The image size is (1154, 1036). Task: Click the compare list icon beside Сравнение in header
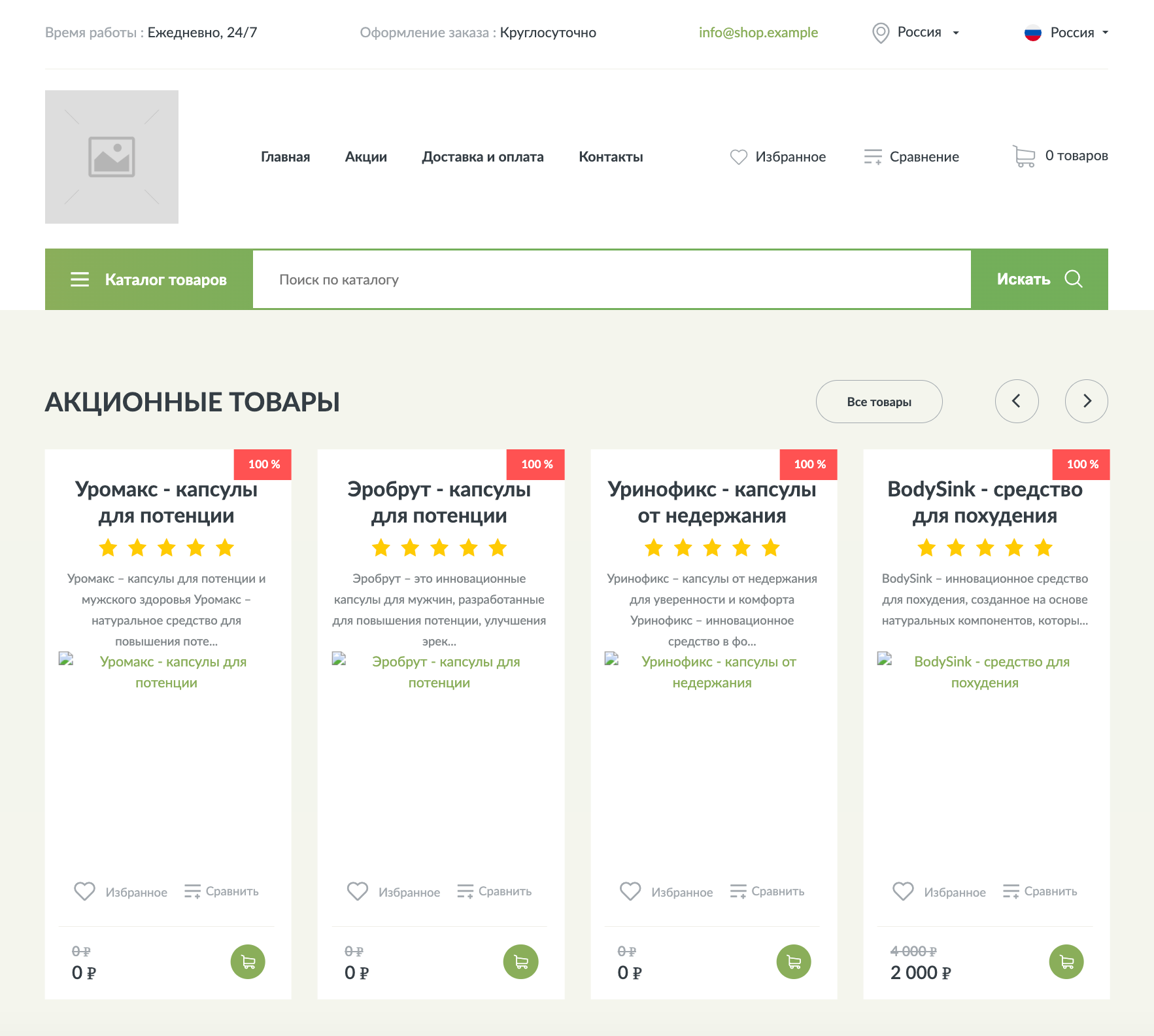click(873, 157)
